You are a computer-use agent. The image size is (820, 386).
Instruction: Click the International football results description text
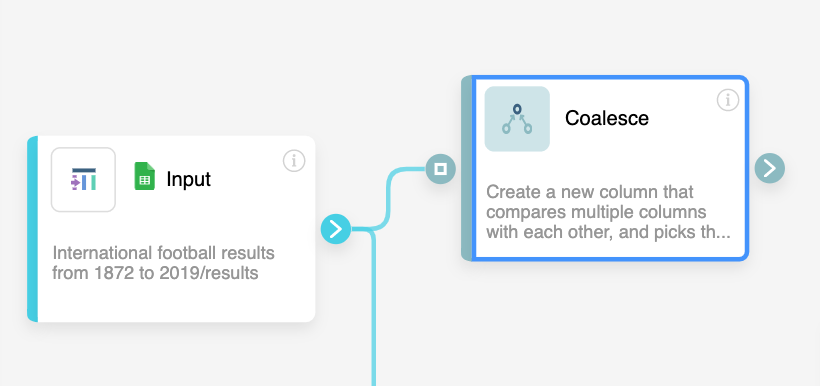pos(163,263)
